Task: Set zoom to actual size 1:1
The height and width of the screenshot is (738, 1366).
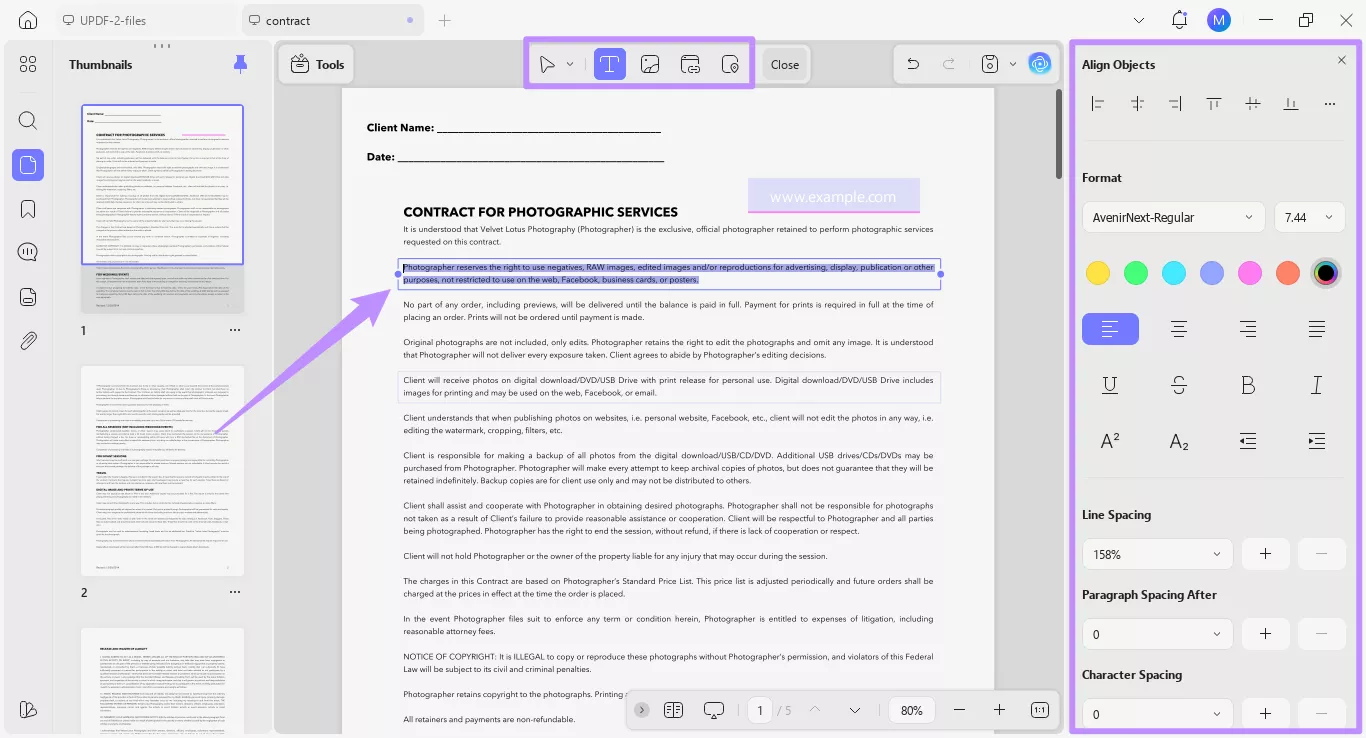Action: [x=1040, y=710]
